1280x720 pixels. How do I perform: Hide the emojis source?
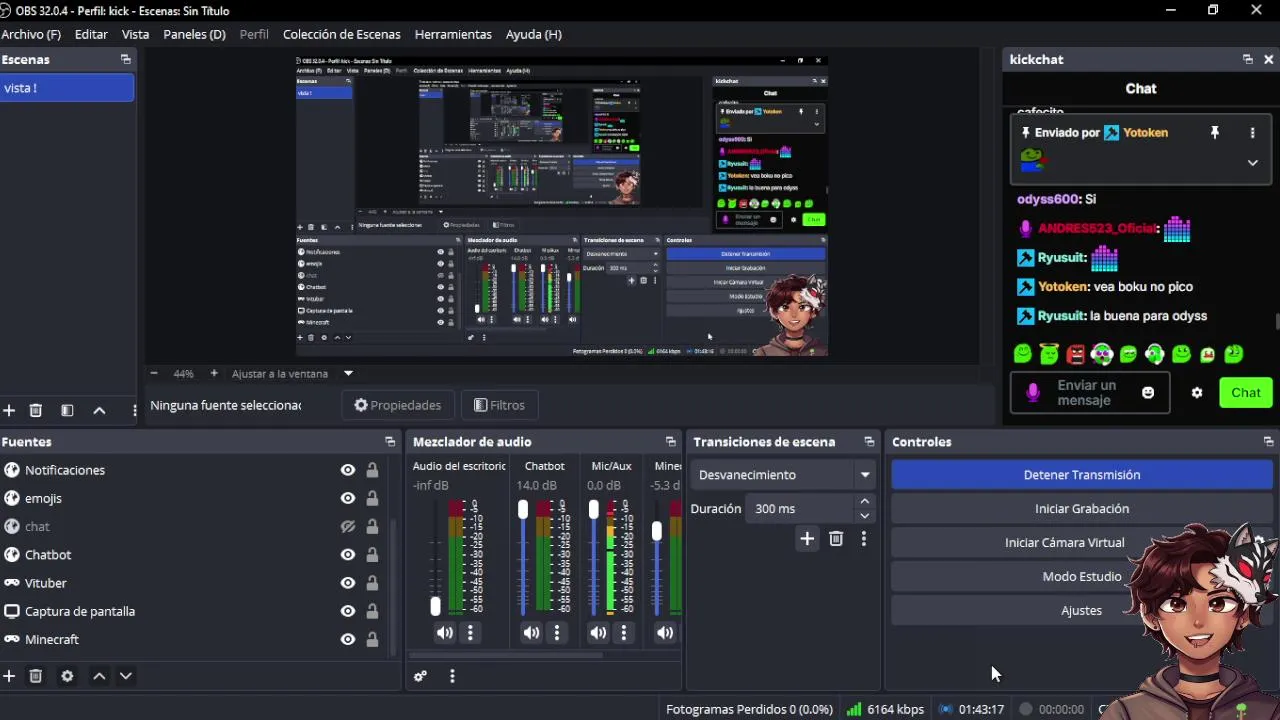[x=348, y=498]
